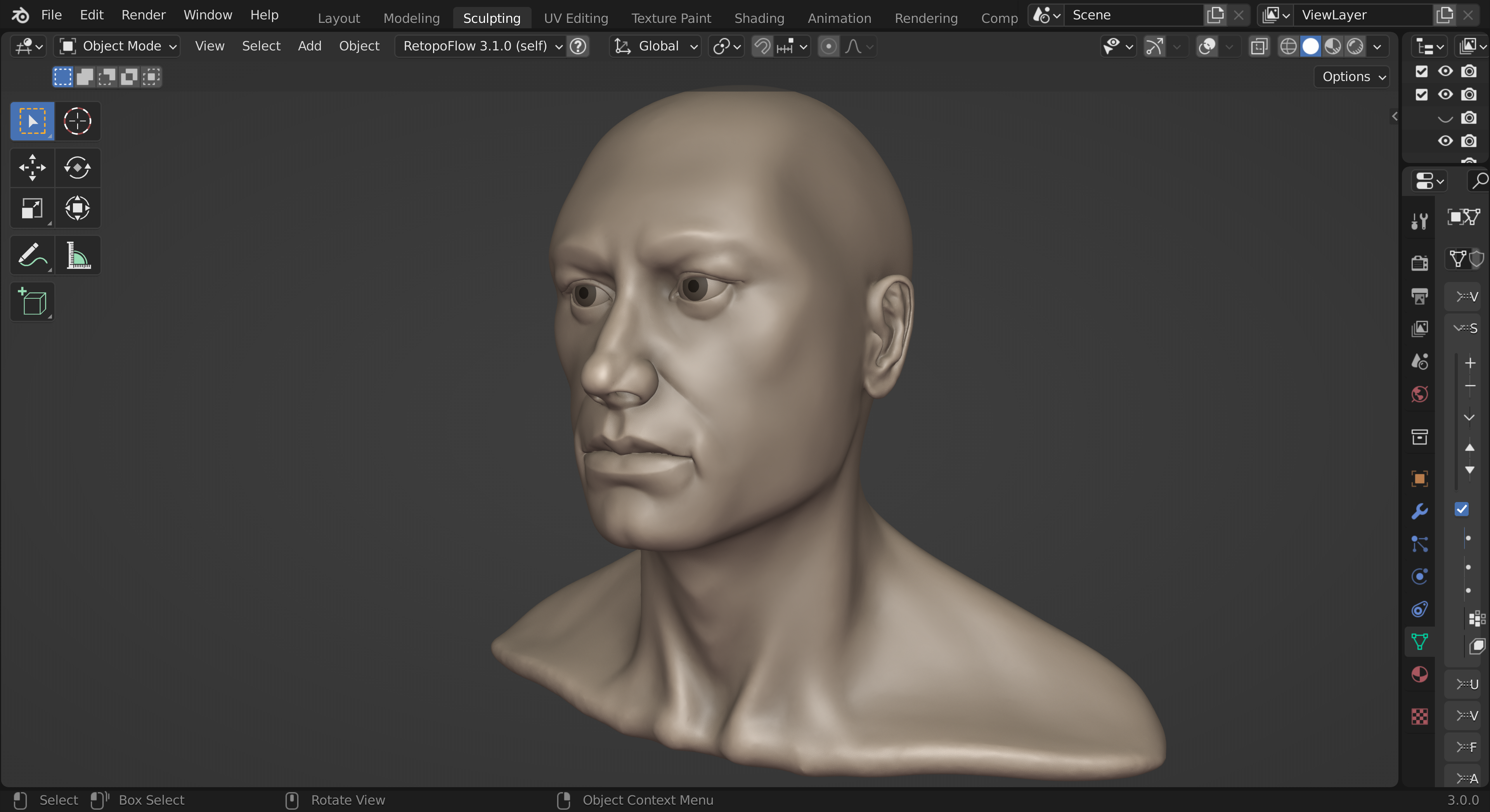
Task: Toggle the X-Ray display button
Action: [1259, 46]
